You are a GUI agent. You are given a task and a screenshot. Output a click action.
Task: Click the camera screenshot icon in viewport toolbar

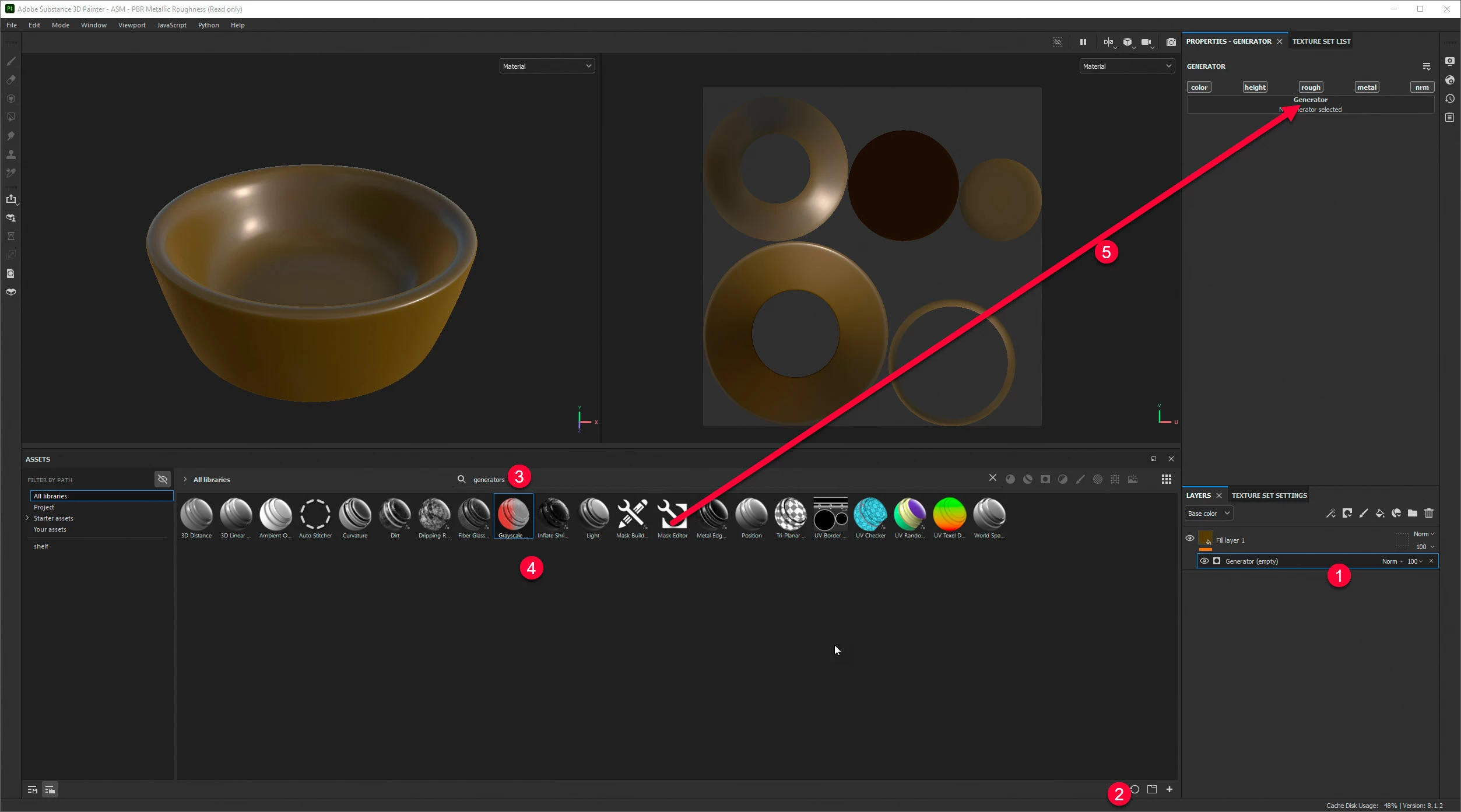coord(1171,42)
